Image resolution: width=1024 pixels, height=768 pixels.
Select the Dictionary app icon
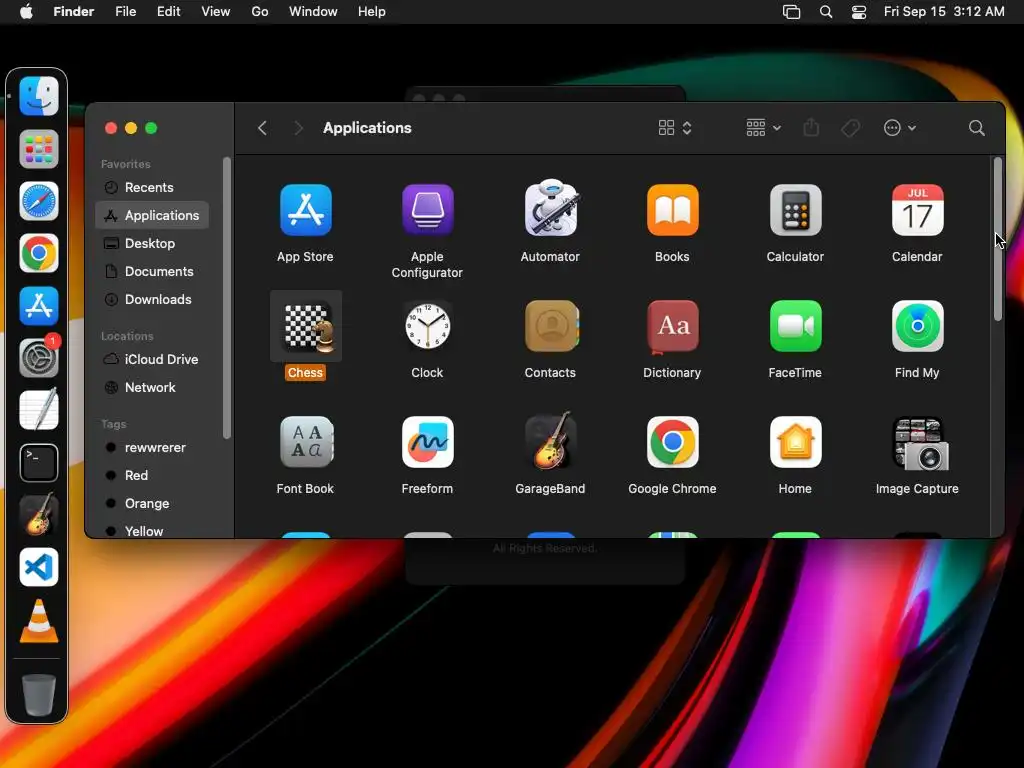click(672, 326)
